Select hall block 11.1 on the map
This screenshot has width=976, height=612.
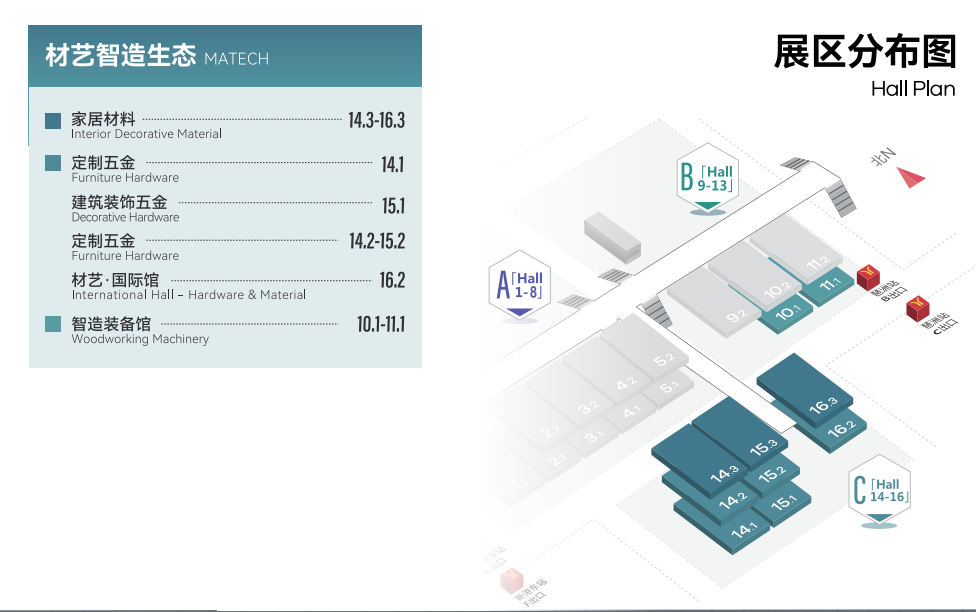pyautogui.click(x=830, y=286)
